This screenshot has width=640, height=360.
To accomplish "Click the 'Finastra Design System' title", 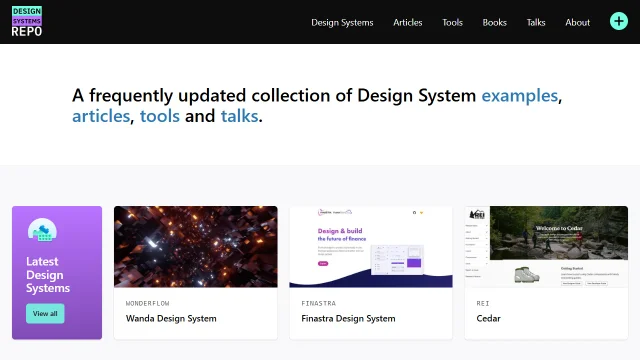I will 348,318.
